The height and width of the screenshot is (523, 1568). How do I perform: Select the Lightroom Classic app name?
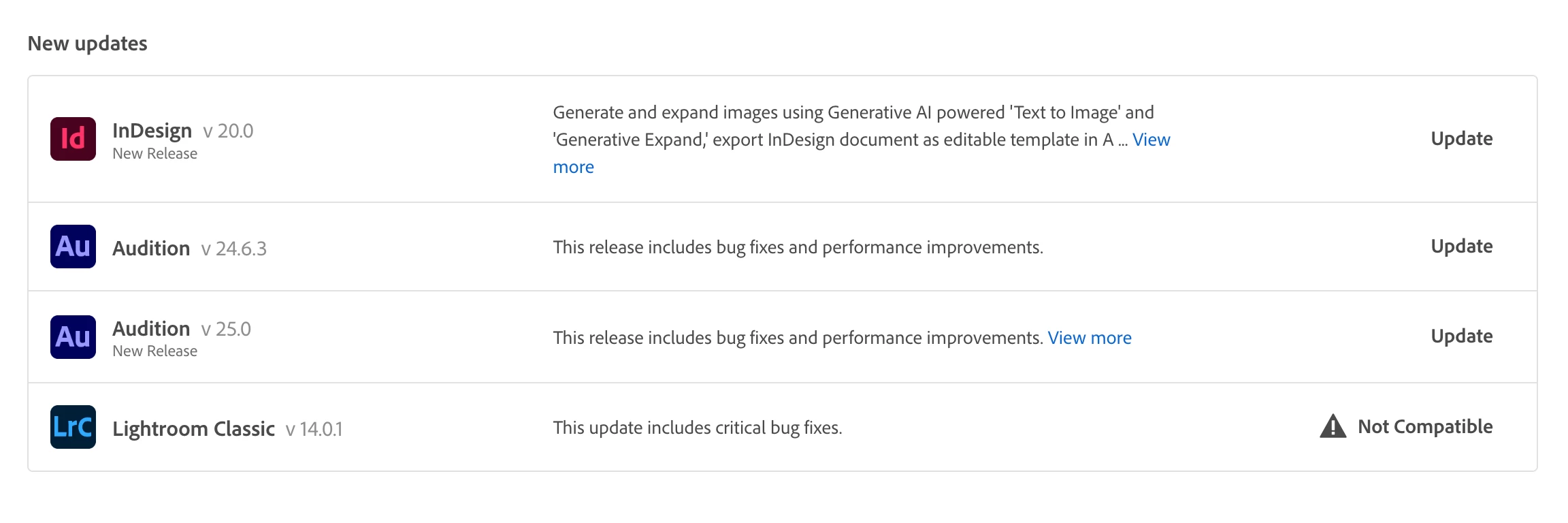(193, 428)
